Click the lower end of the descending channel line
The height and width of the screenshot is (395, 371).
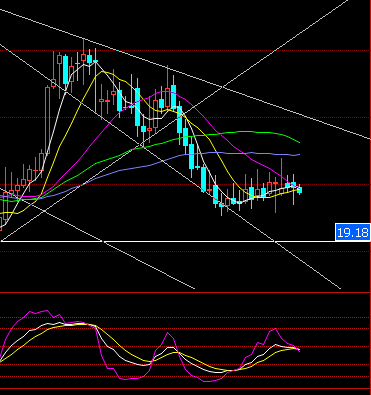(339, 288)
